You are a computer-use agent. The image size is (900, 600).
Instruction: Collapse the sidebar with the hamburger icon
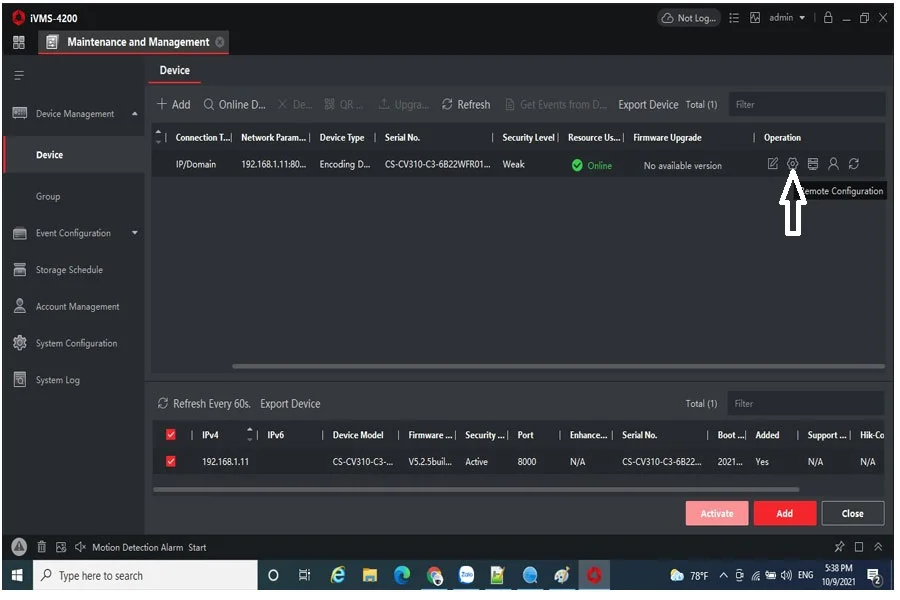19,75
